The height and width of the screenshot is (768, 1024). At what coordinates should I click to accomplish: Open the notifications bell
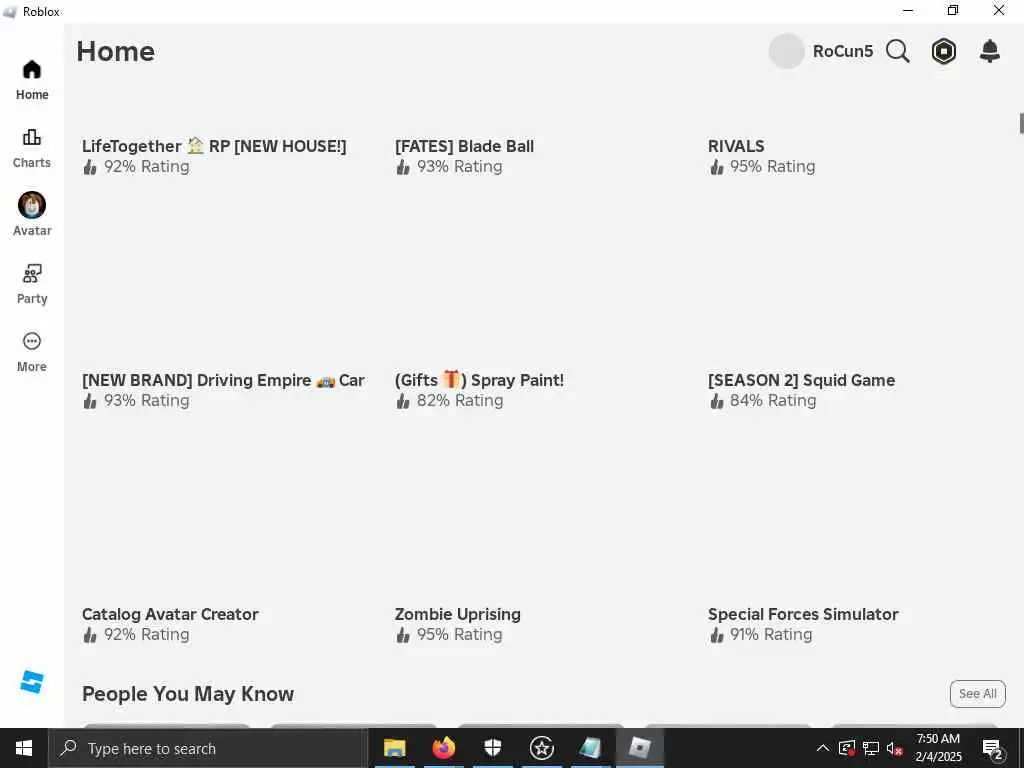click(x=990, y=51)
